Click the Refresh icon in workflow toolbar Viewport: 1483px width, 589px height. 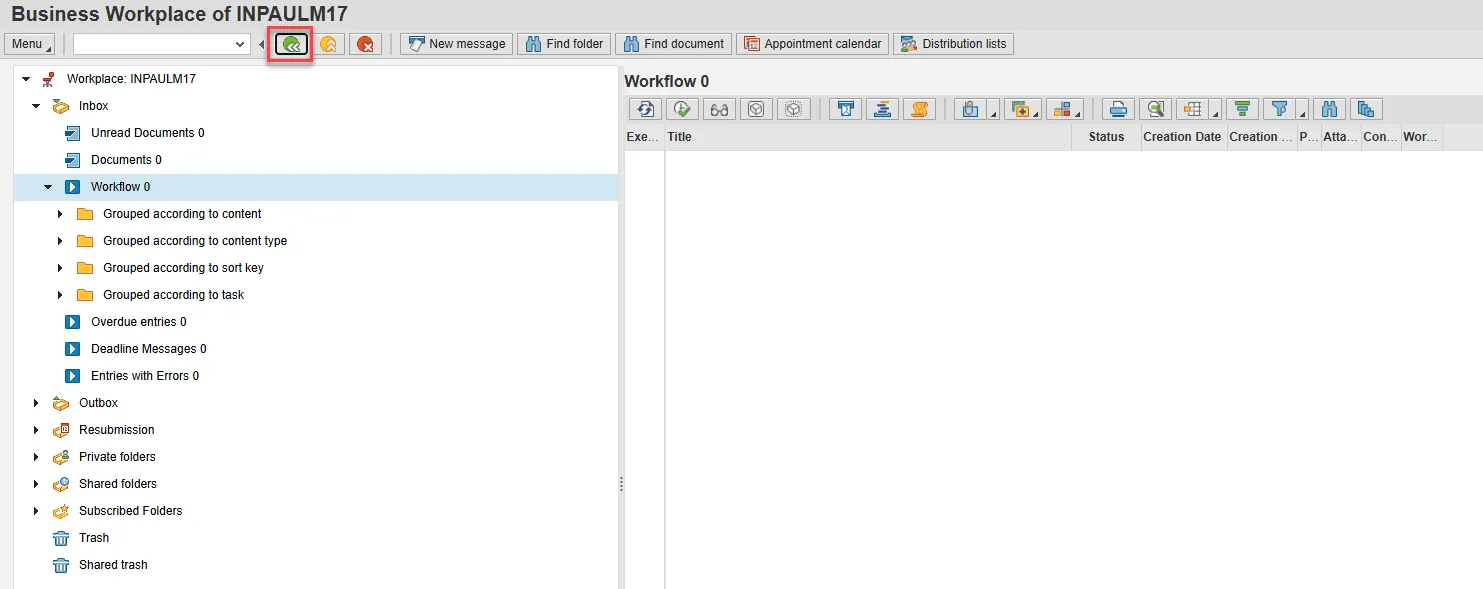point(645,109)
